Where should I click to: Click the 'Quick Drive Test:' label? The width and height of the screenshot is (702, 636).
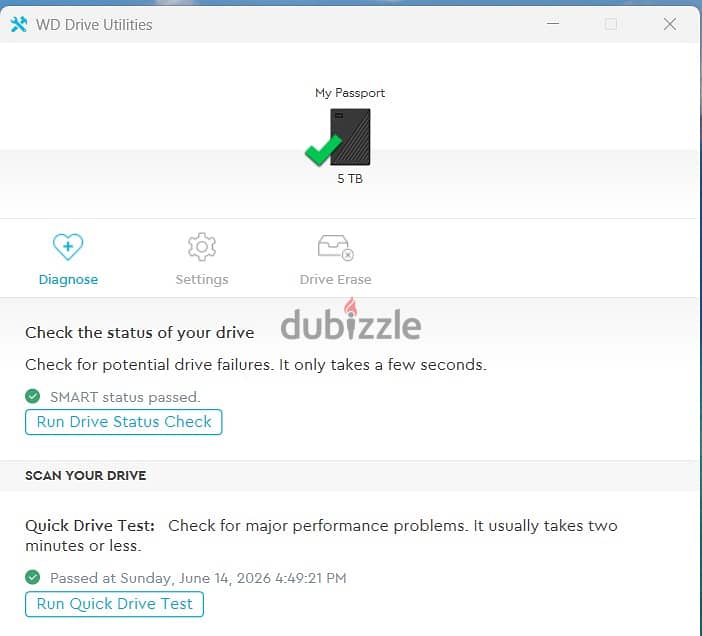click(90, 525)
